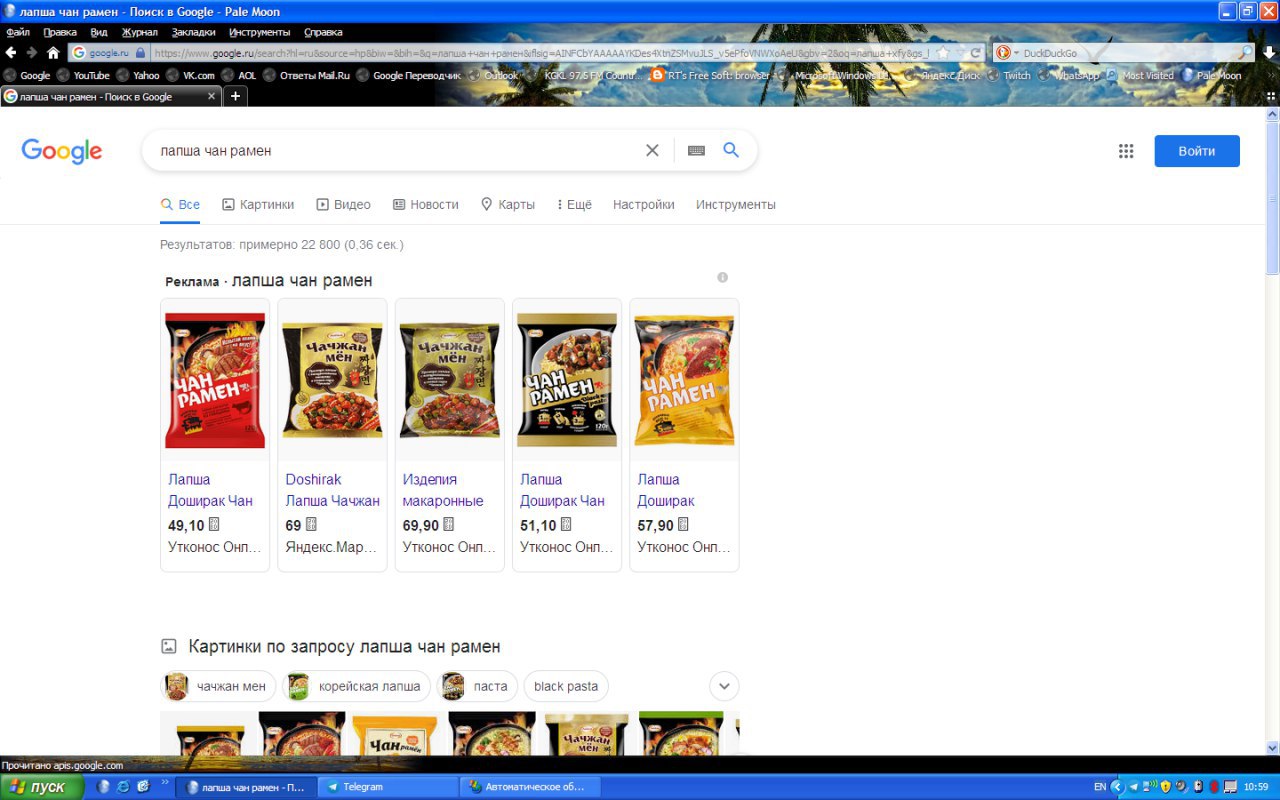Image resolution: width=1280 pixels, height=800 pixels.
Task: Select the паста image filter chip
Action: [x=478, y=686]
